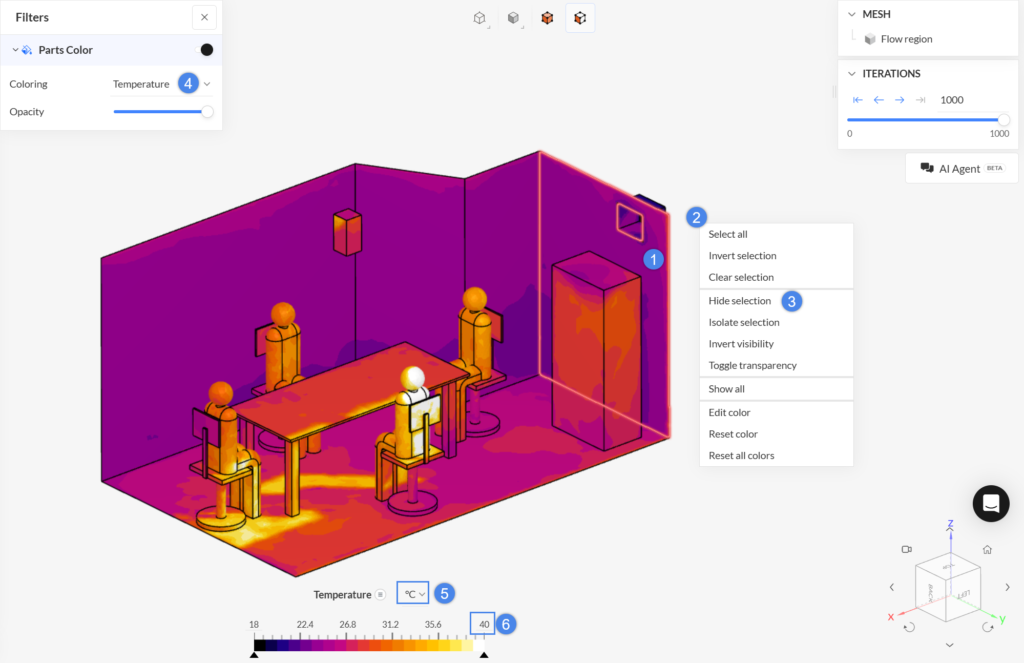1024x663 pixels.
Task: Click the legend minimum value 18
Action: click(x=254, y=624)
